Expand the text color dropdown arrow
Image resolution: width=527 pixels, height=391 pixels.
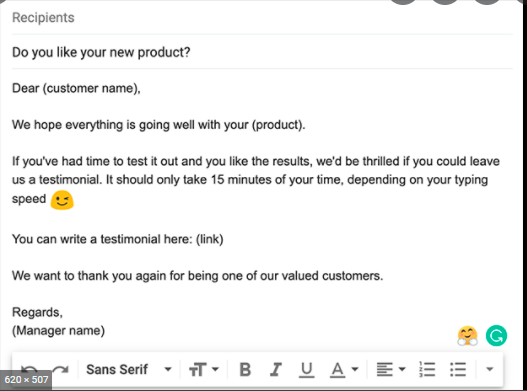(x=355, y=369)
